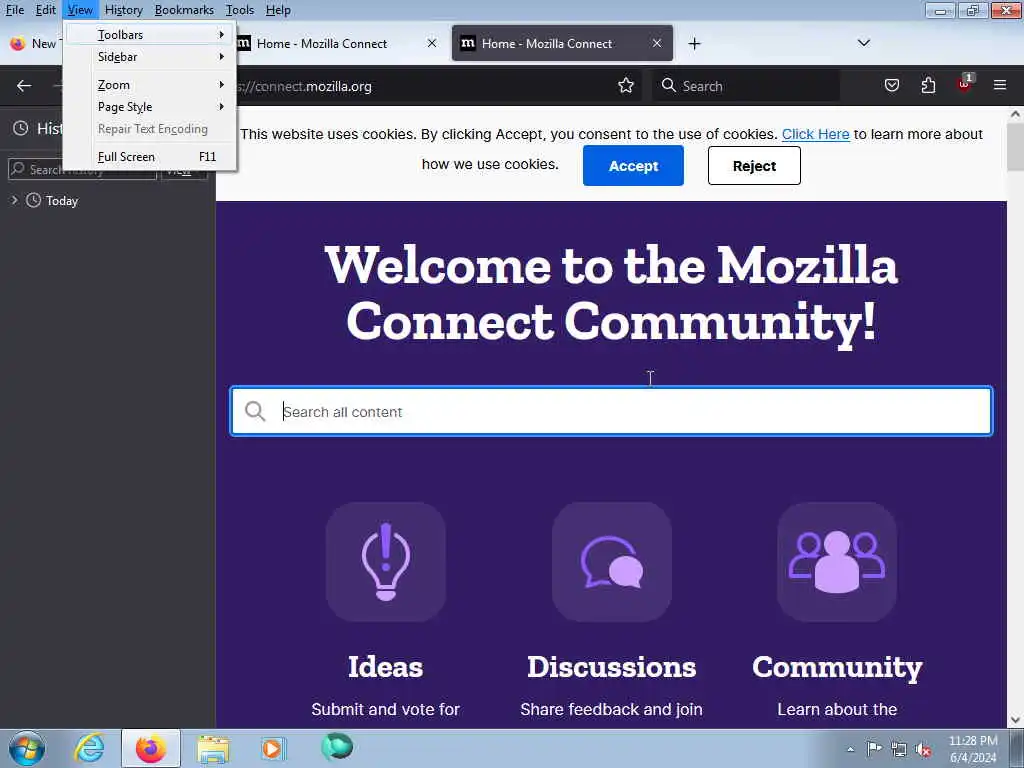Open the Tools menu

pos(240,10)
